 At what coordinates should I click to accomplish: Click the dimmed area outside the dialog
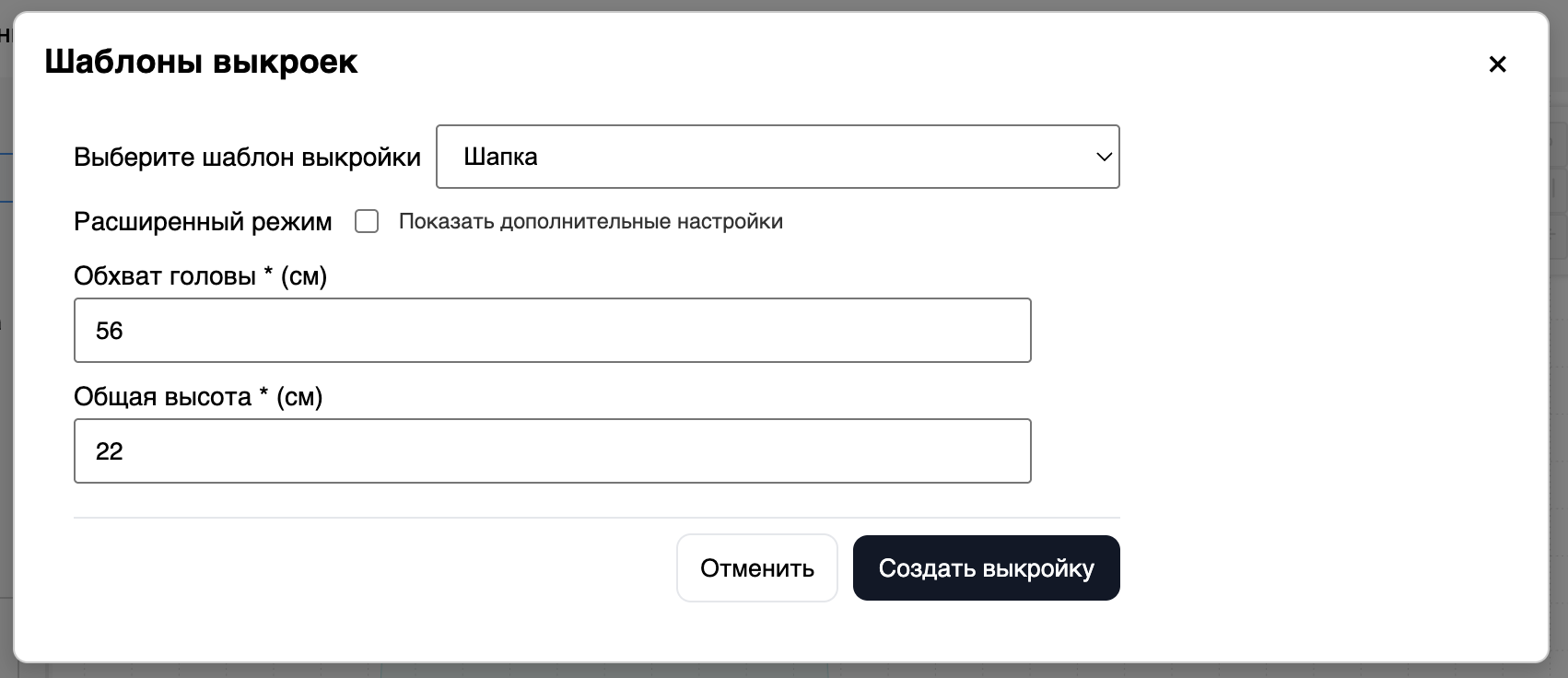coord(9,368)
